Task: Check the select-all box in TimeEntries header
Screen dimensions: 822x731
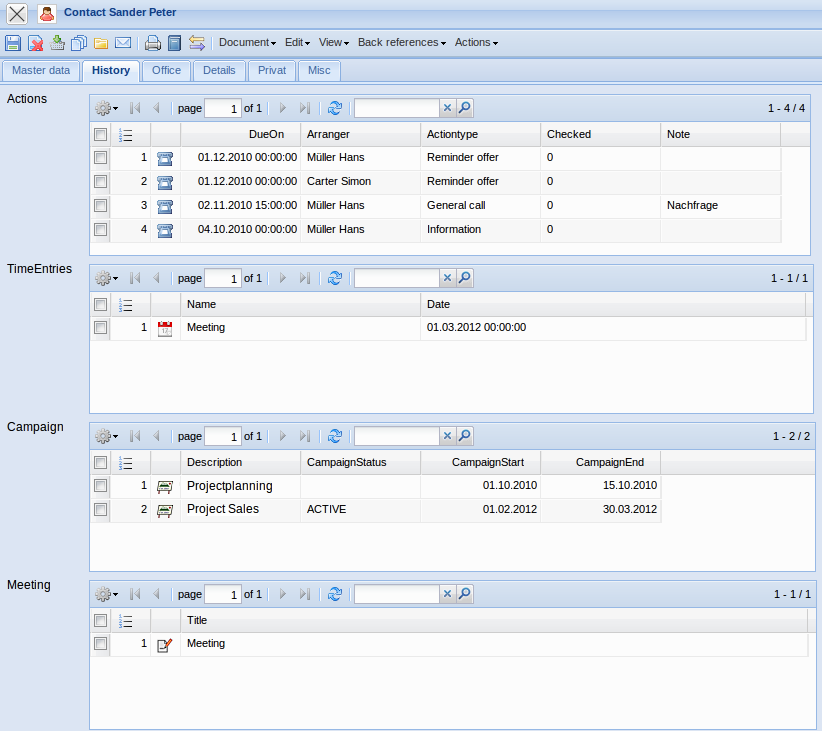Action: 100,304
